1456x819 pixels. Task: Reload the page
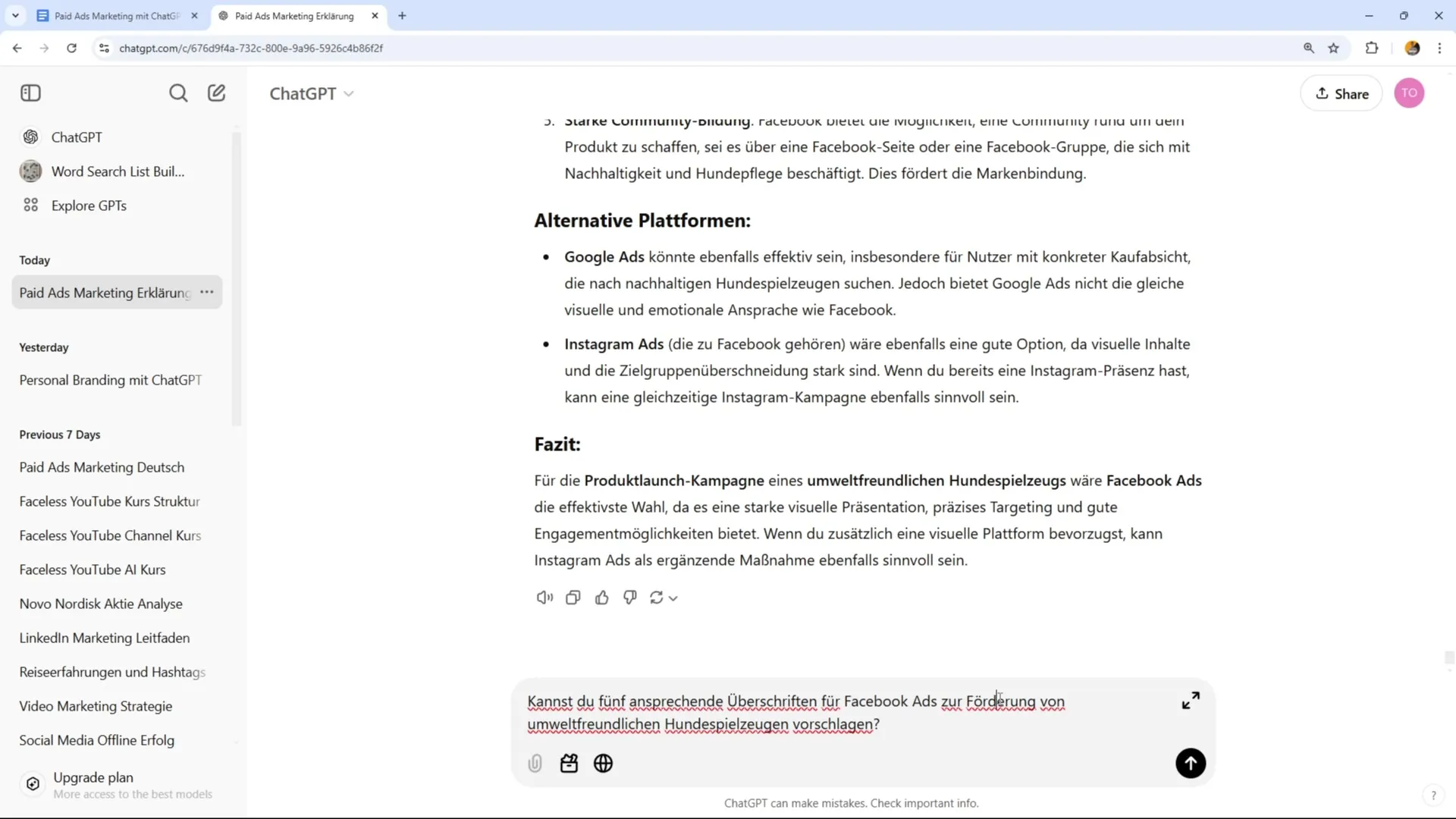click(71, 48)
